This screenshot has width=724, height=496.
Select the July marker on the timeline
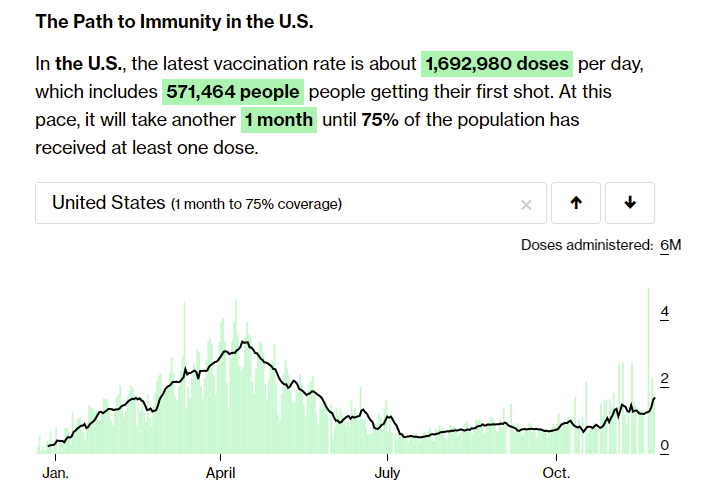pyautogui.click(x=386, y=470)
